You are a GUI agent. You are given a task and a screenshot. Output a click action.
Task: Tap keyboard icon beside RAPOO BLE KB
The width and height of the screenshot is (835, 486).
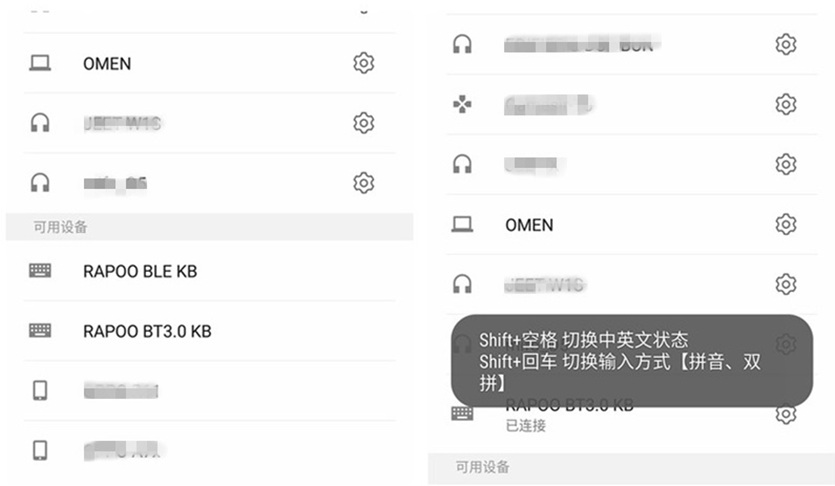(x=40, y=270)
